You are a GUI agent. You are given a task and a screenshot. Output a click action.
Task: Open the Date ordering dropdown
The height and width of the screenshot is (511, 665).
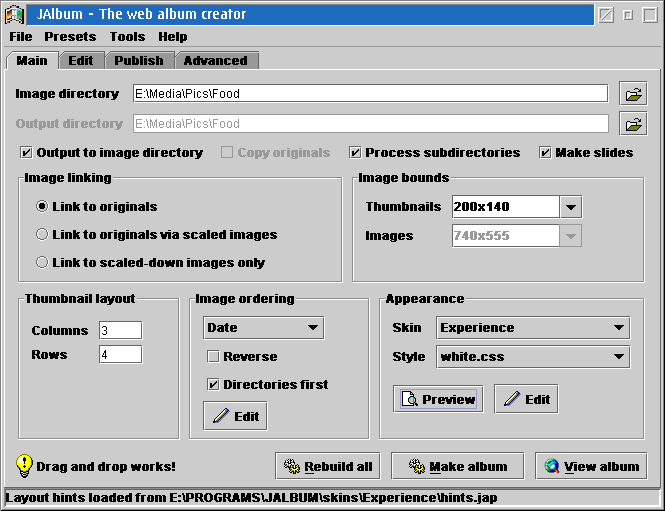[264, 328]
